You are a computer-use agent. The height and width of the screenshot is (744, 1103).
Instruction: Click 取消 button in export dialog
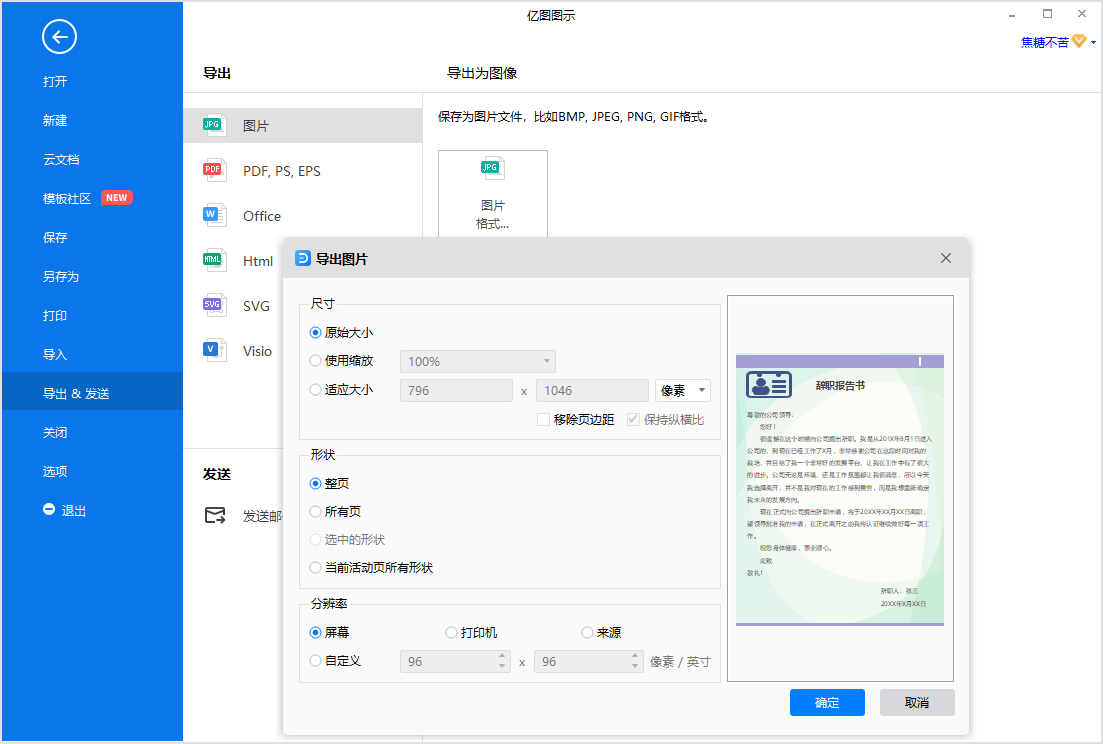click(917, 703)
